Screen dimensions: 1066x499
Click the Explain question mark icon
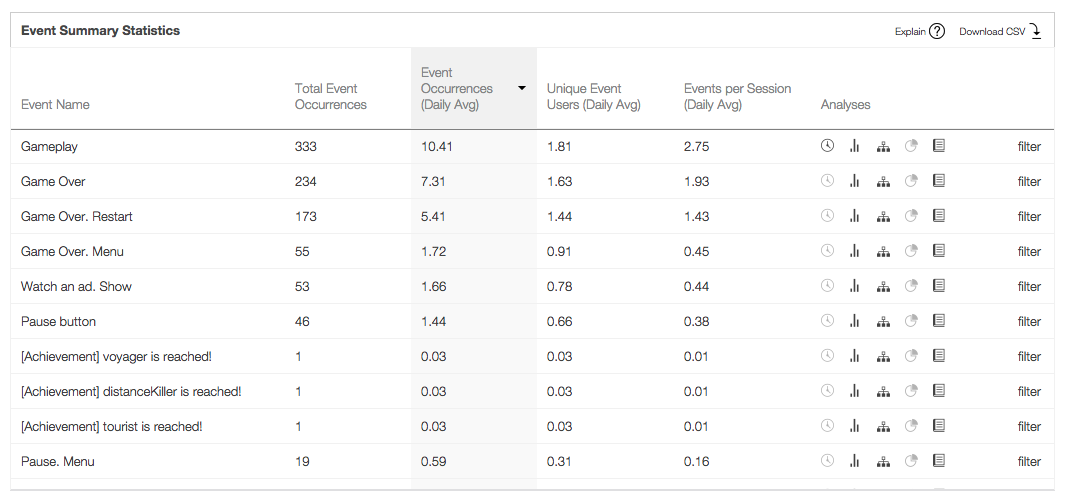coord(937,31)
